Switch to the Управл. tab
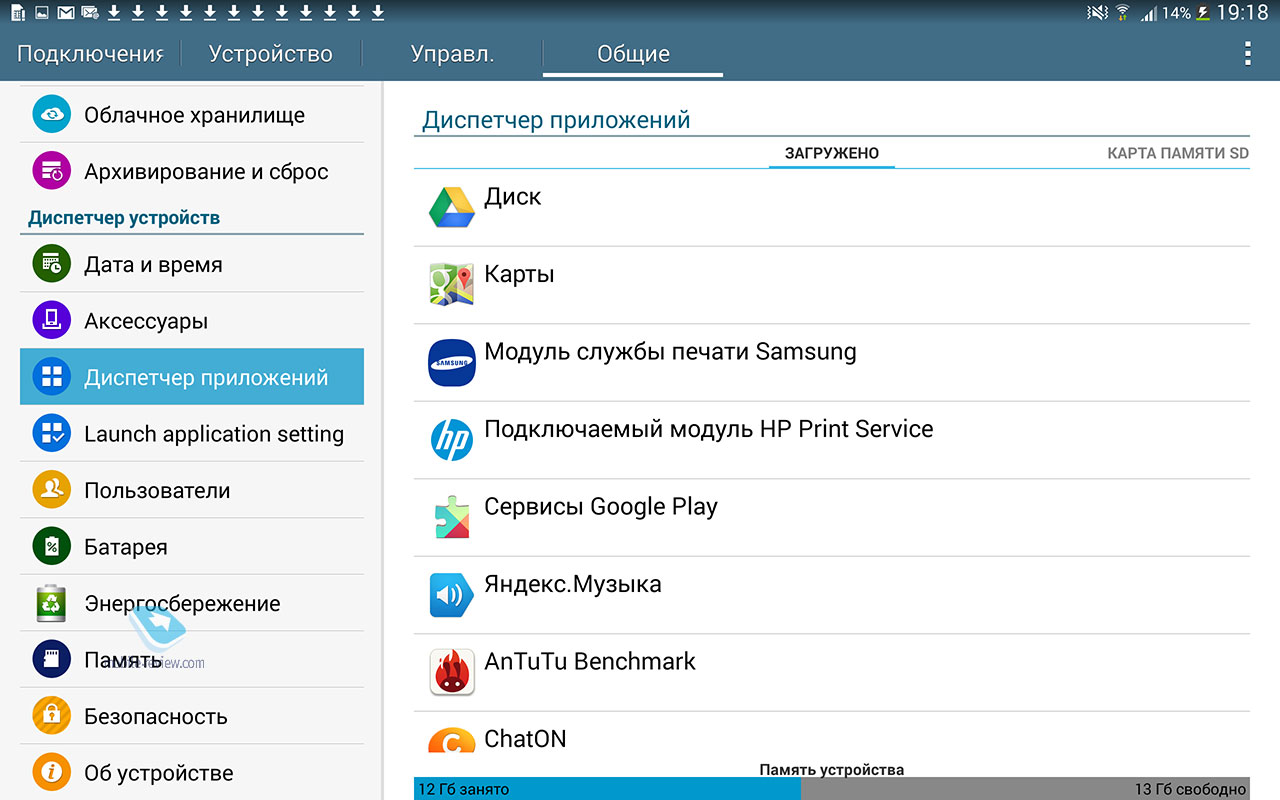 (x=452, y=54)
